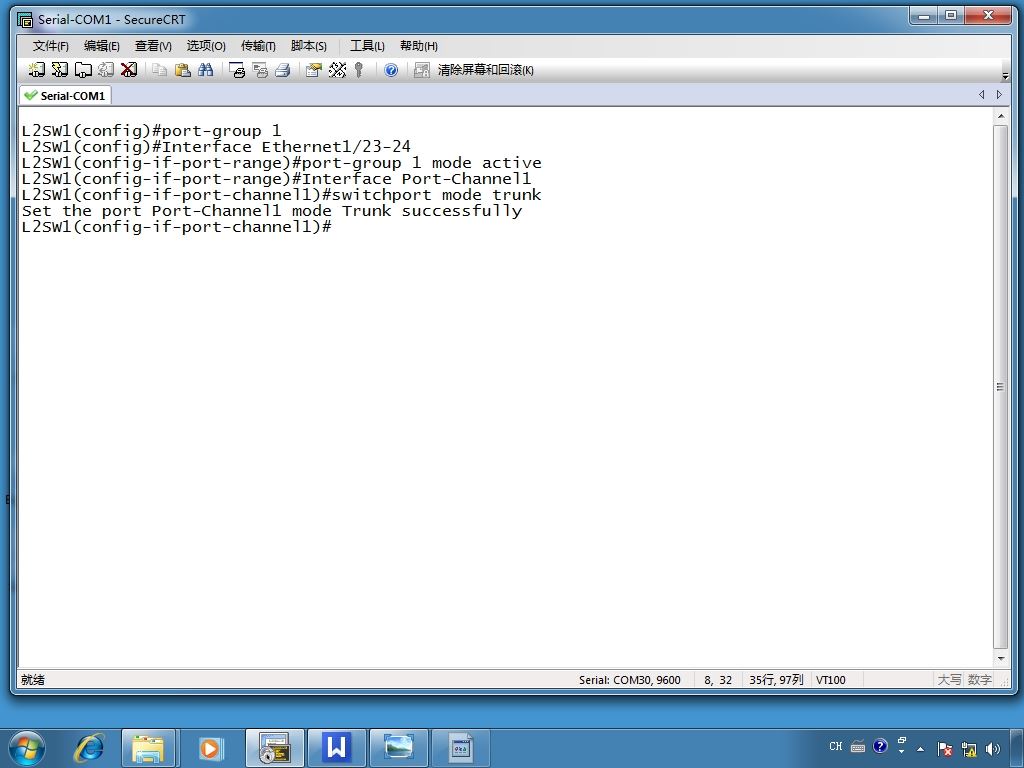The image size is (1024, 768).
Task: Click the Show Desktop button
Action: [x=1017, y=748]
